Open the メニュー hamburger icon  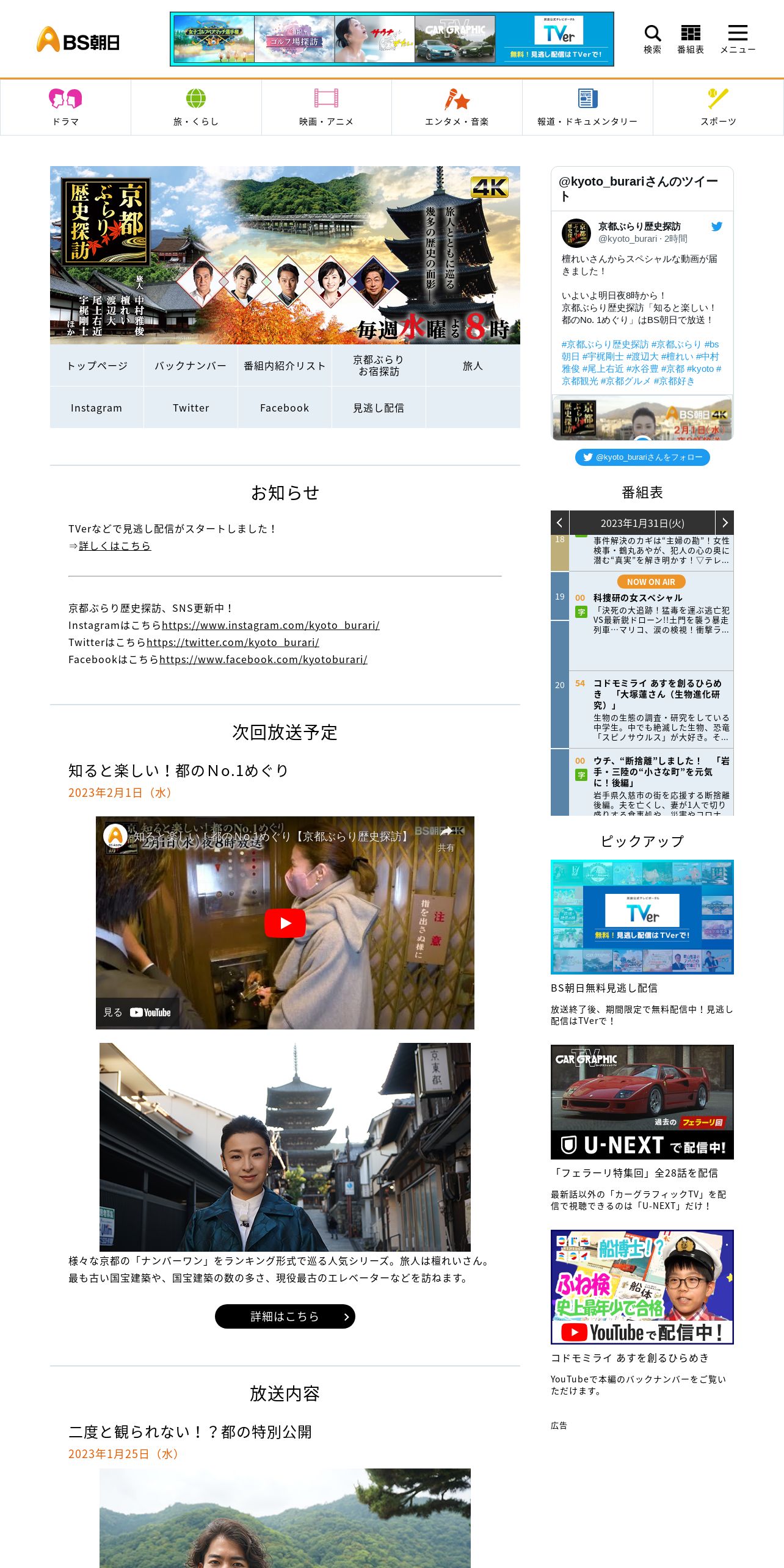[x=738, y=33]
